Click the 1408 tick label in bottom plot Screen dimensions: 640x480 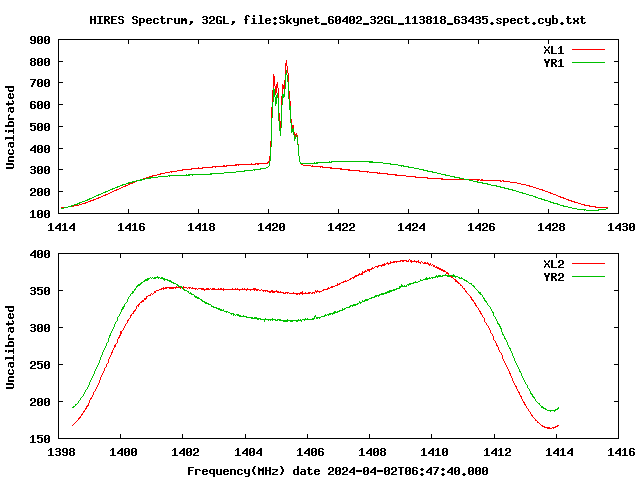click(x=372, y=452)
